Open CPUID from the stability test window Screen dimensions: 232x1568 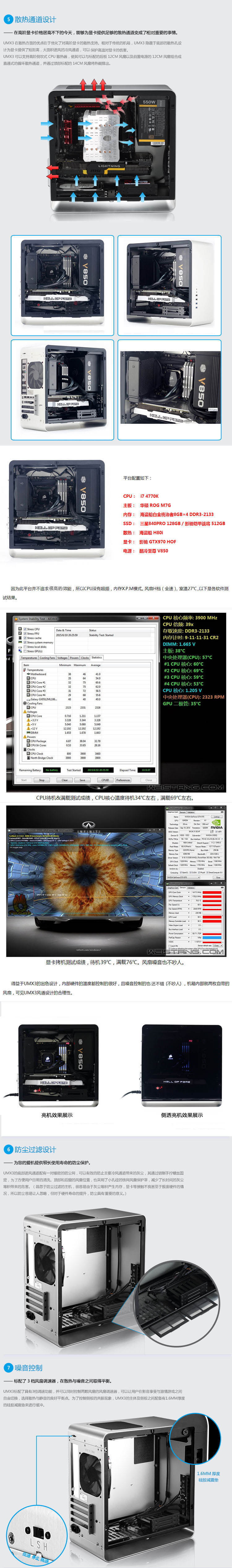(x=105, y=780)
